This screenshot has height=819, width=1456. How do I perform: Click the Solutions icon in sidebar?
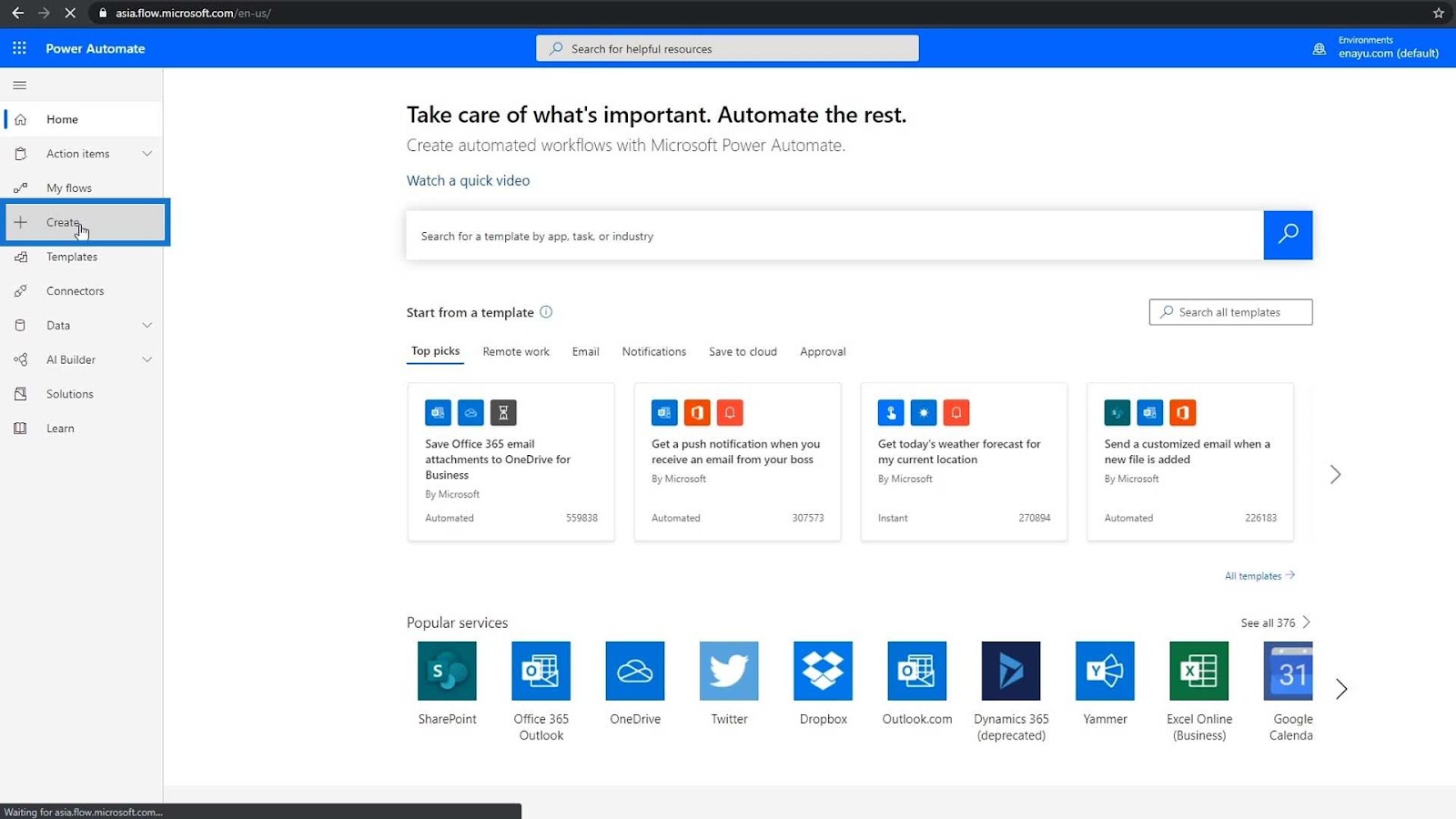(20, 394)
